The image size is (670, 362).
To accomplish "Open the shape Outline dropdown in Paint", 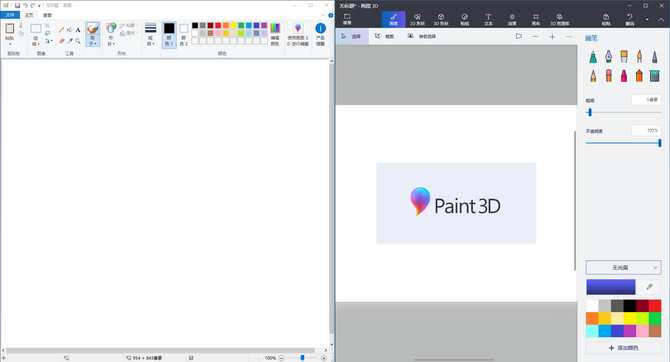I will coord(129,26).
